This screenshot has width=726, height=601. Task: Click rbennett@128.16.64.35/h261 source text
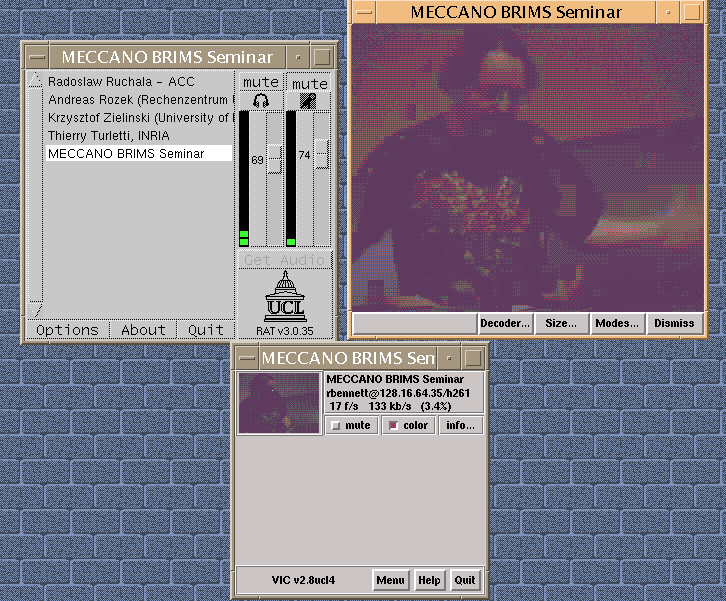point(398,393)
